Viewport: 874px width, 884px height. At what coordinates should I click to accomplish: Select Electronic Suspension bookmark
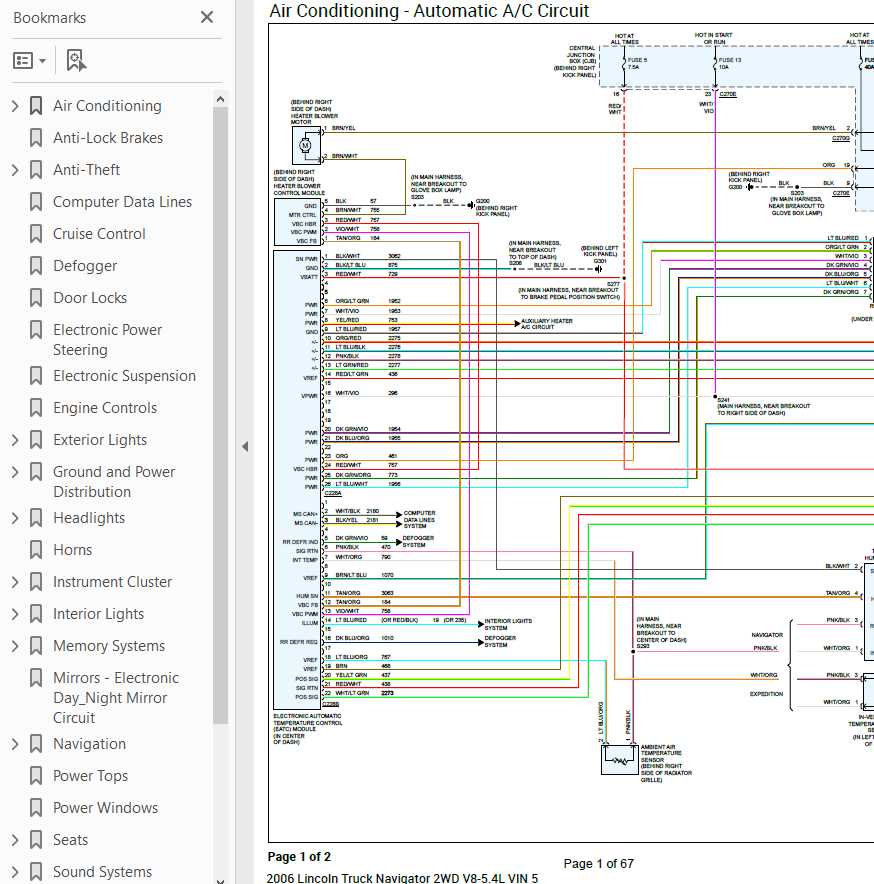[x=125, y=376]
